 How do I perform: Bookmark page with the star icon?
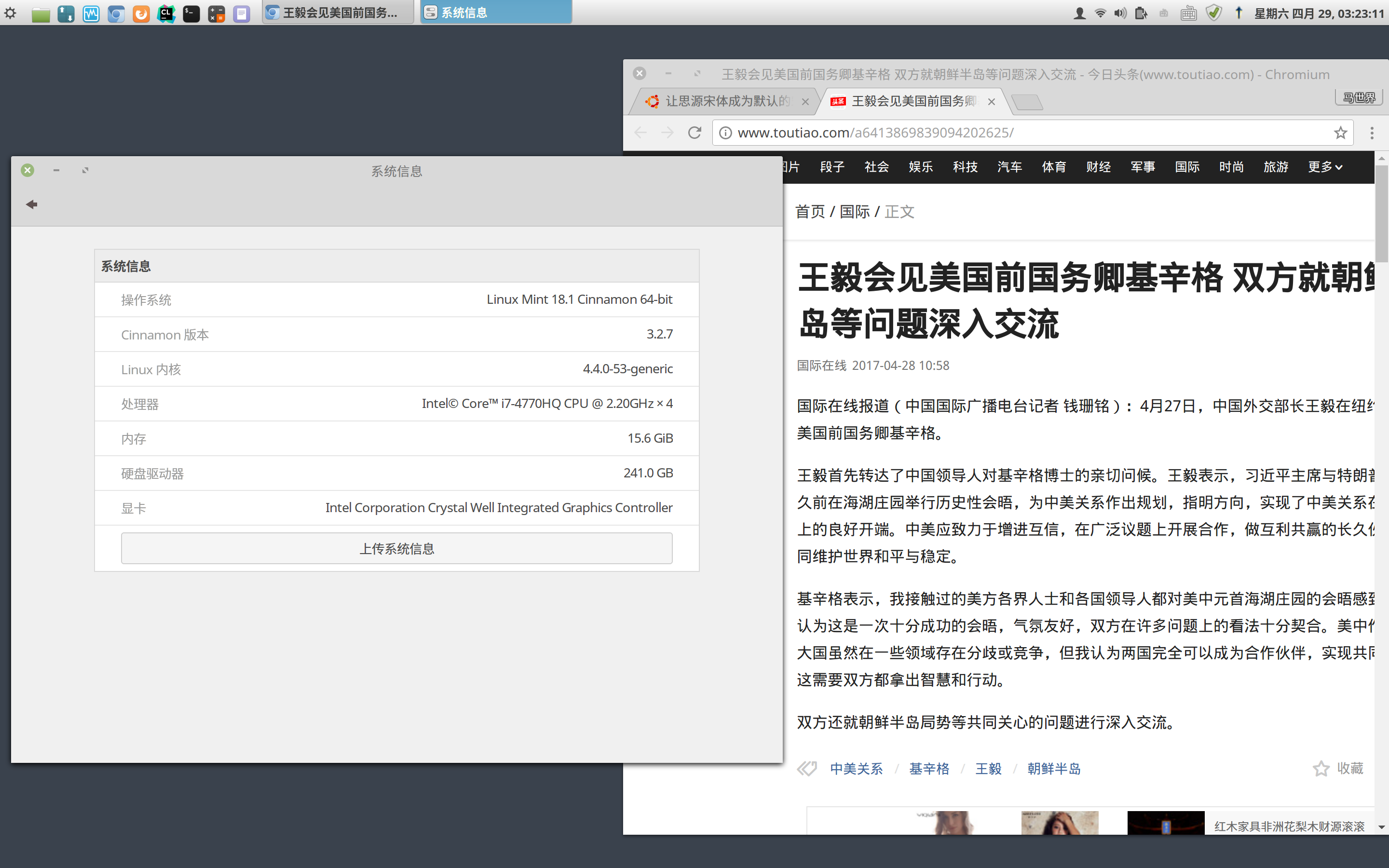coord(1340,133)
